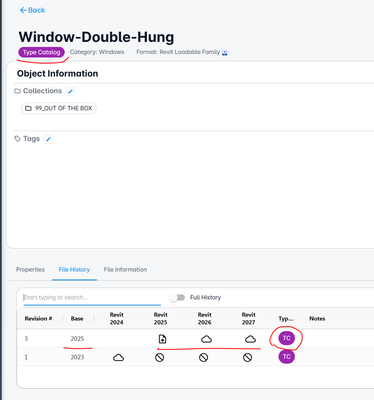Click the Revit 2025 column header

[x=161, y=318]
